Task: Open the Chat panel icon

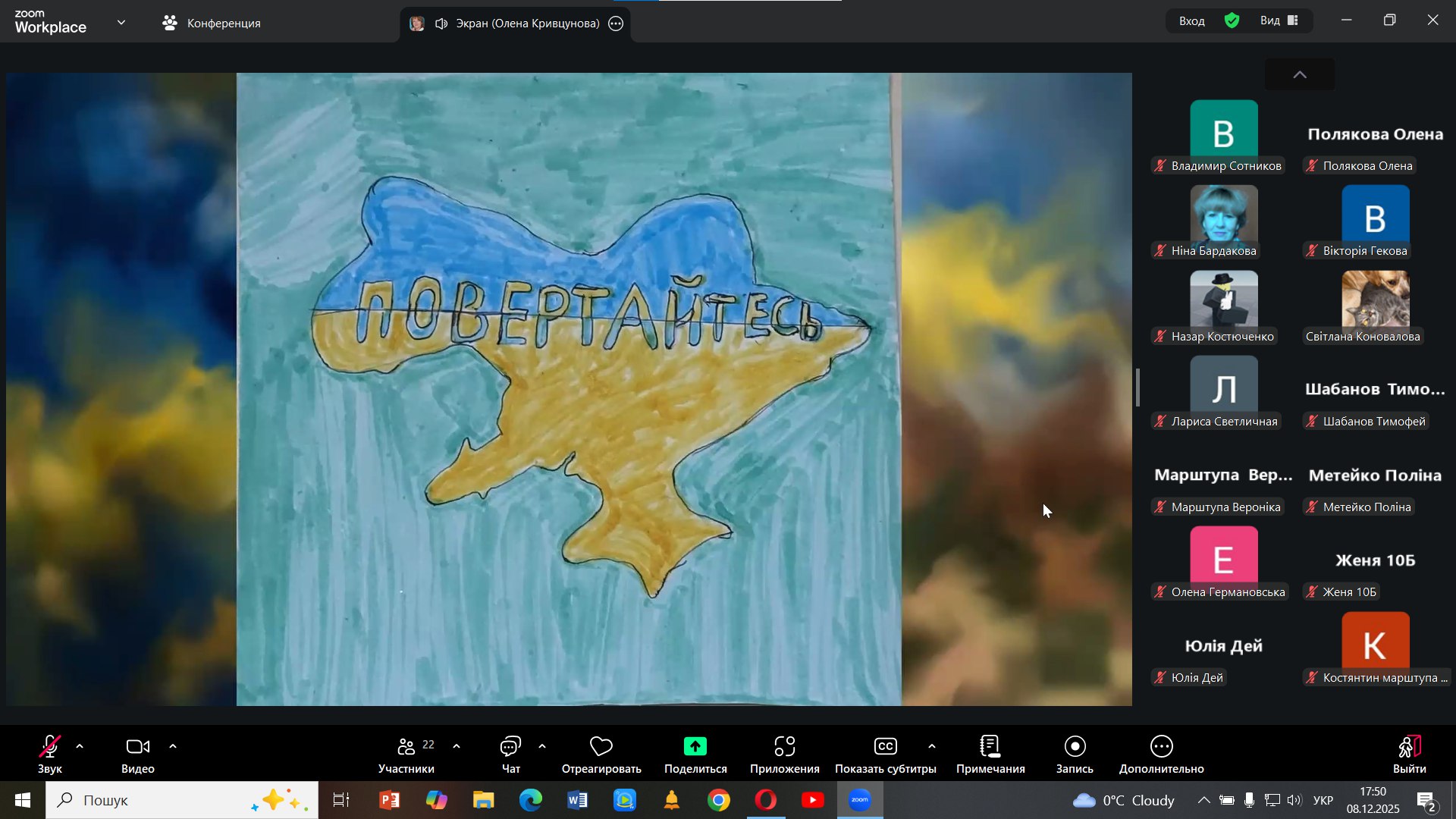Action: tap(510, 748)
